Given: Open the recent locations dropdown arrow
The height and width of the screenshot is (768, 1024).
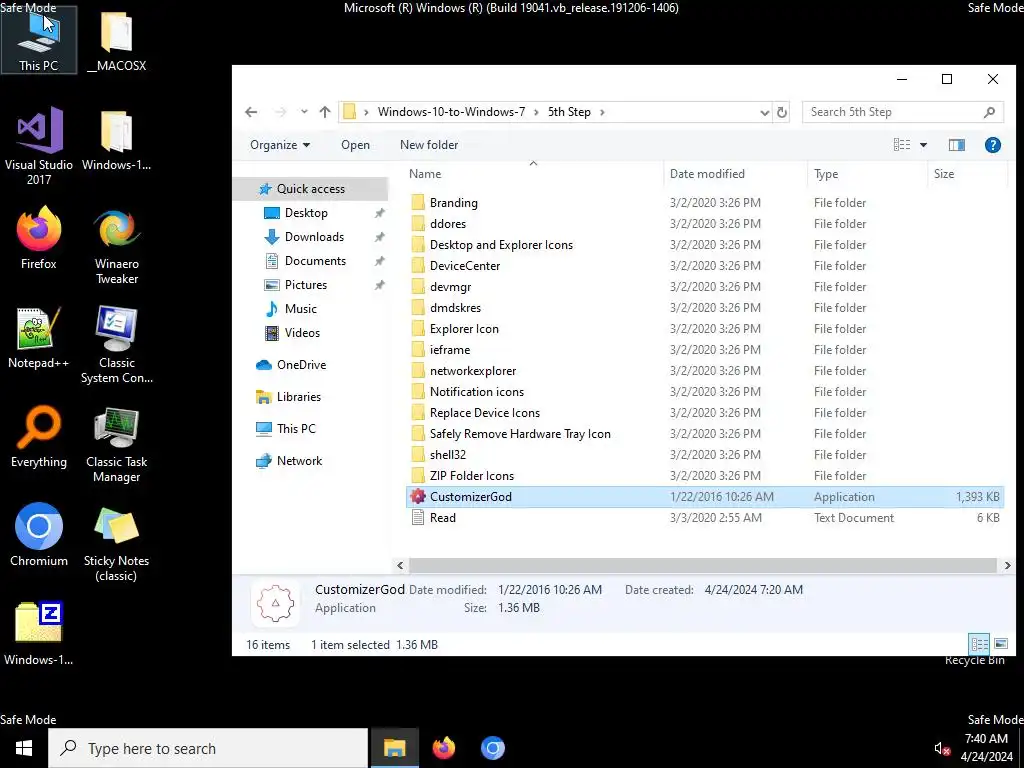Looking at the screenshot, I should (x=304, y=112).
